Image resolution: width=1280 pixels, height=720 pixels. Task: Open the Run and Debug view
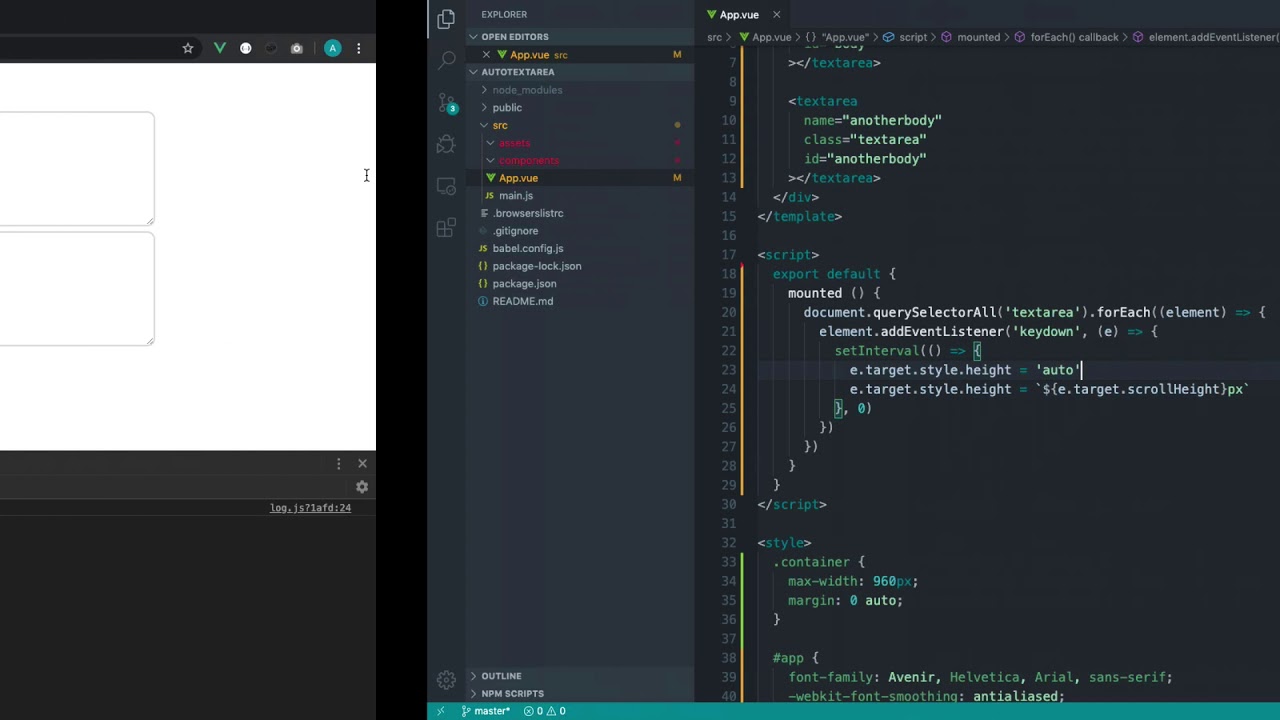[x=446, y=145]
